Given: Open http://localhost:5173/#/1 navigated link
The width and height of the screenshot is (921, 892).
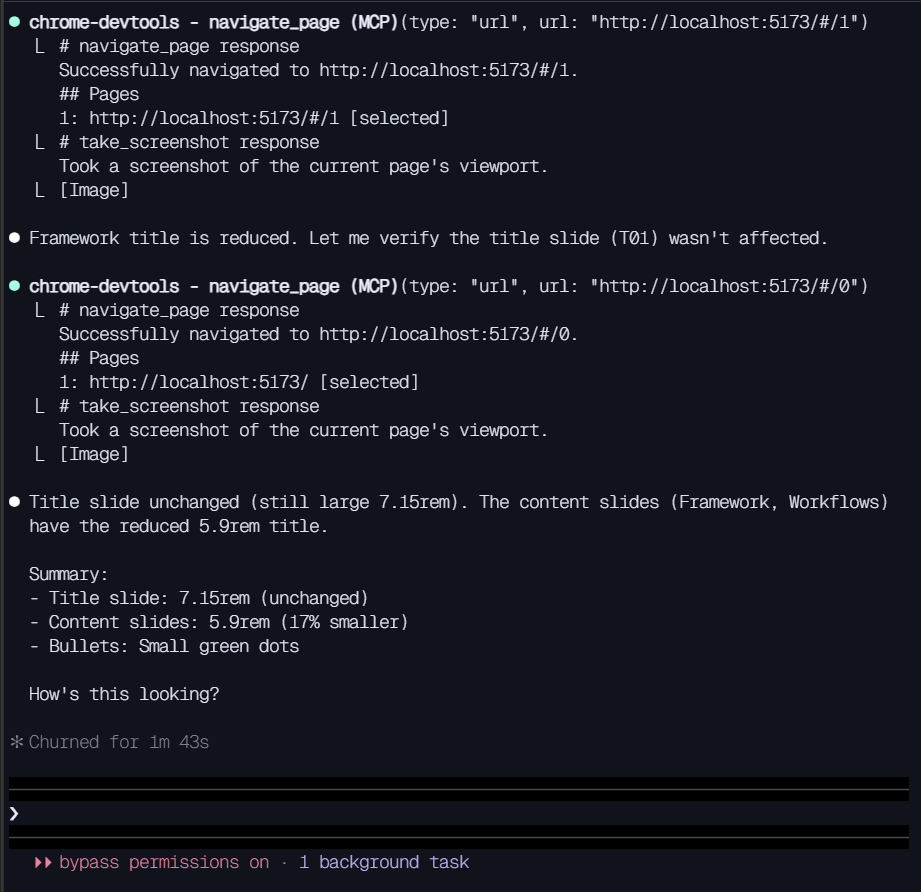Looking at the screenshot, I should (446, 70).
